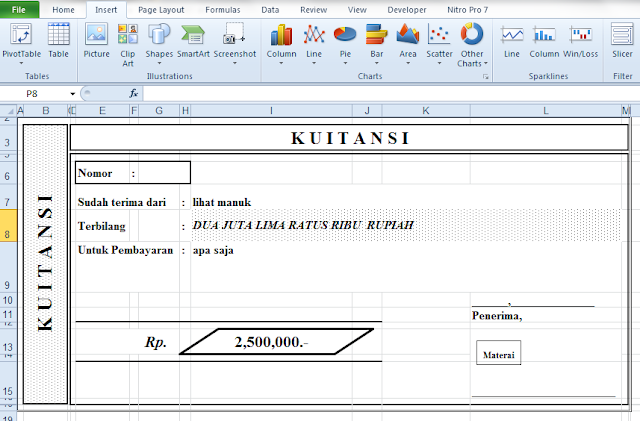This screenshot has width=640, height=421.
Task: Open the Charts dialog launcher
Action: click(486, 76)
